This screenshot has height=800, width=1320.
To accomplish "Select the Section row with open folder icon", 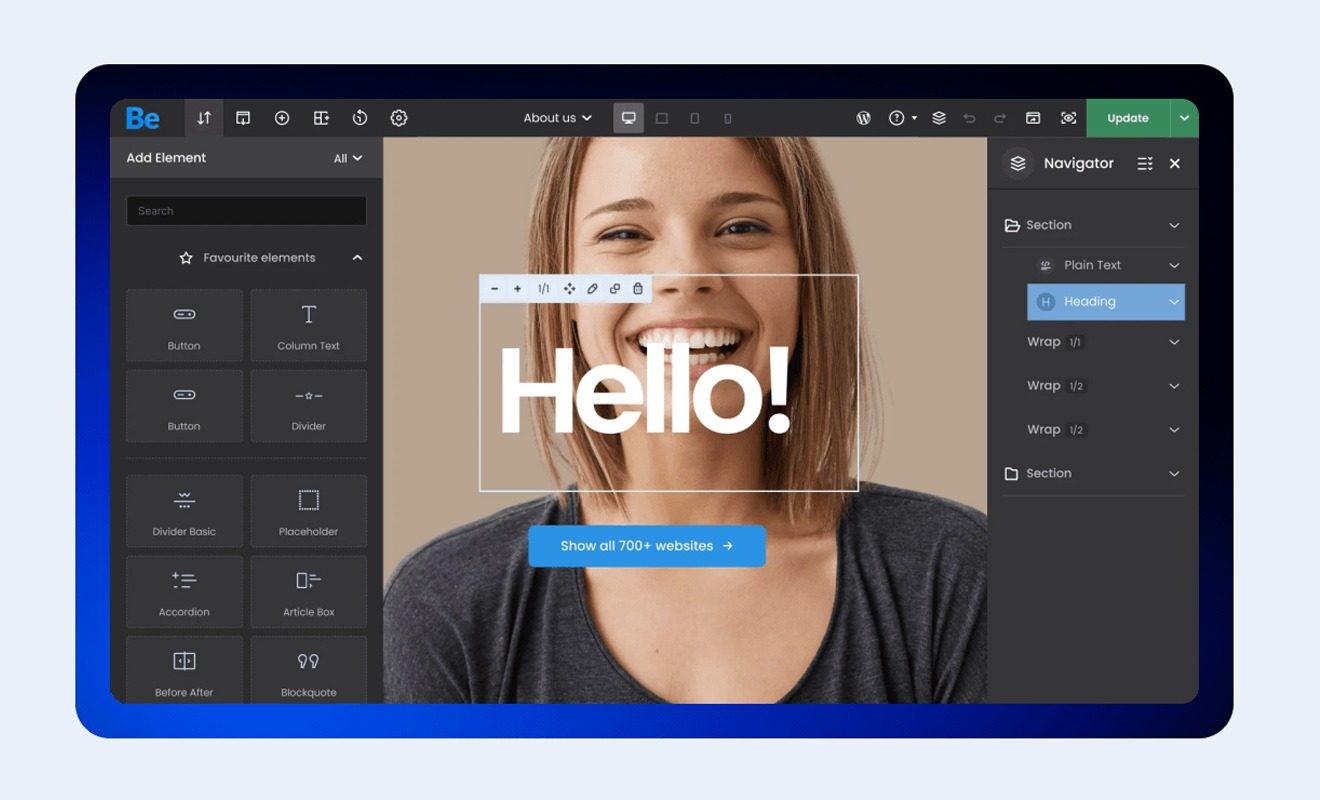I will coord(1094,225).
